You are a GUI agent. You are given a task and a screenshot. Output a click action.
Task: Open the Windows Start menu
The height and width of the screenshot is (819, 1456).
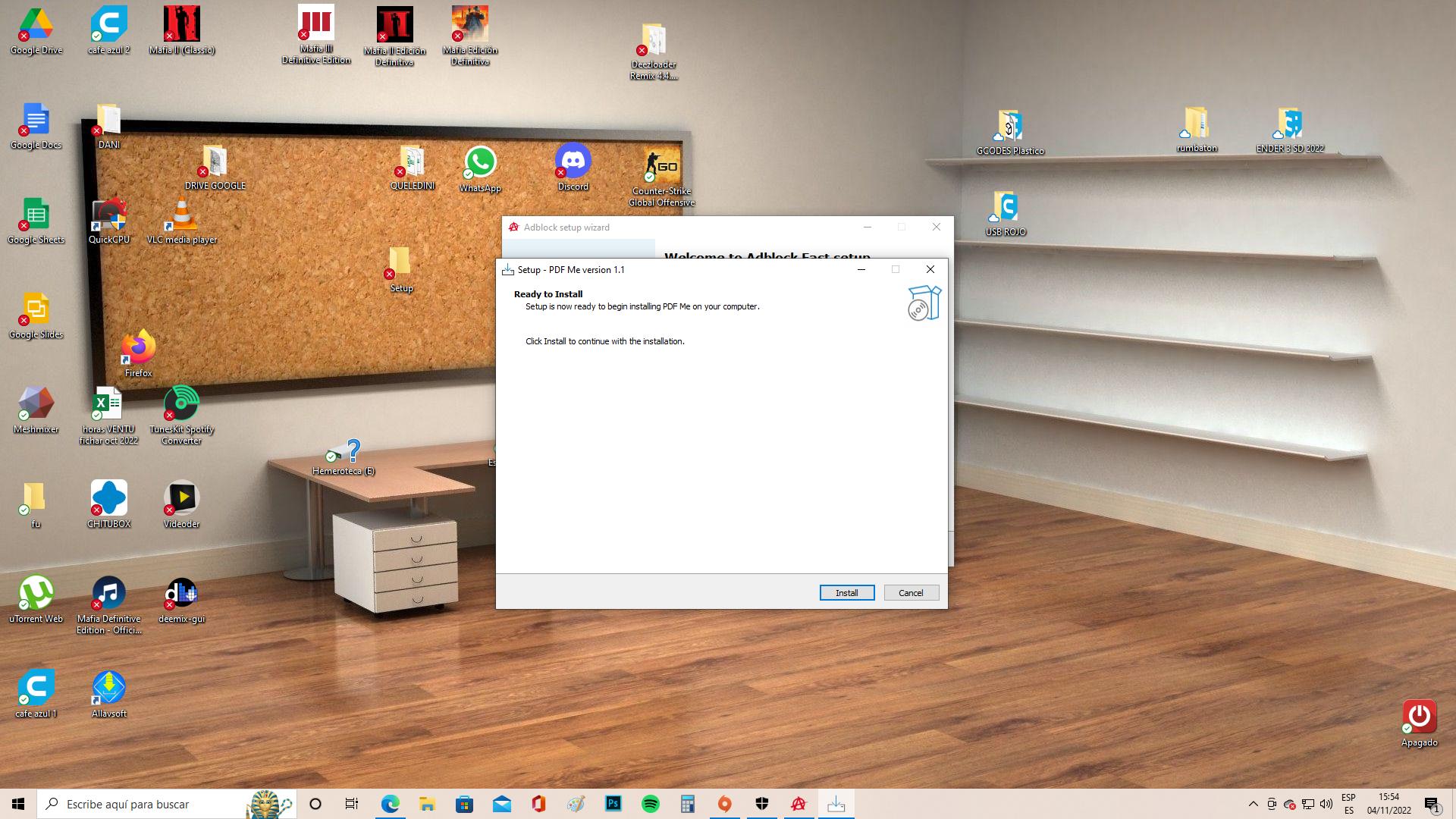click(18, 804)
